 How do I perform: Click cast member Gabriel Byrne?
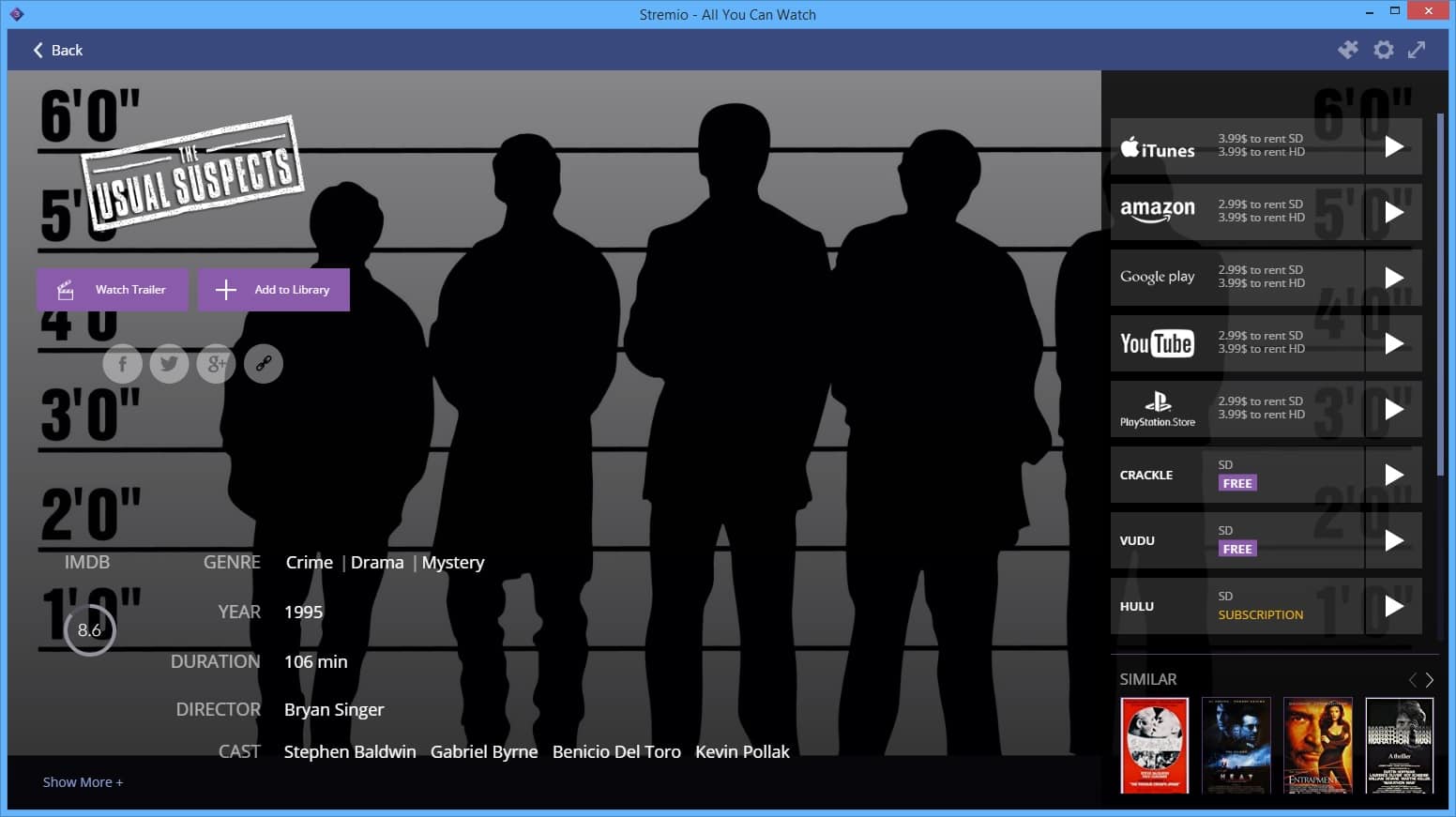pos(484,752)
